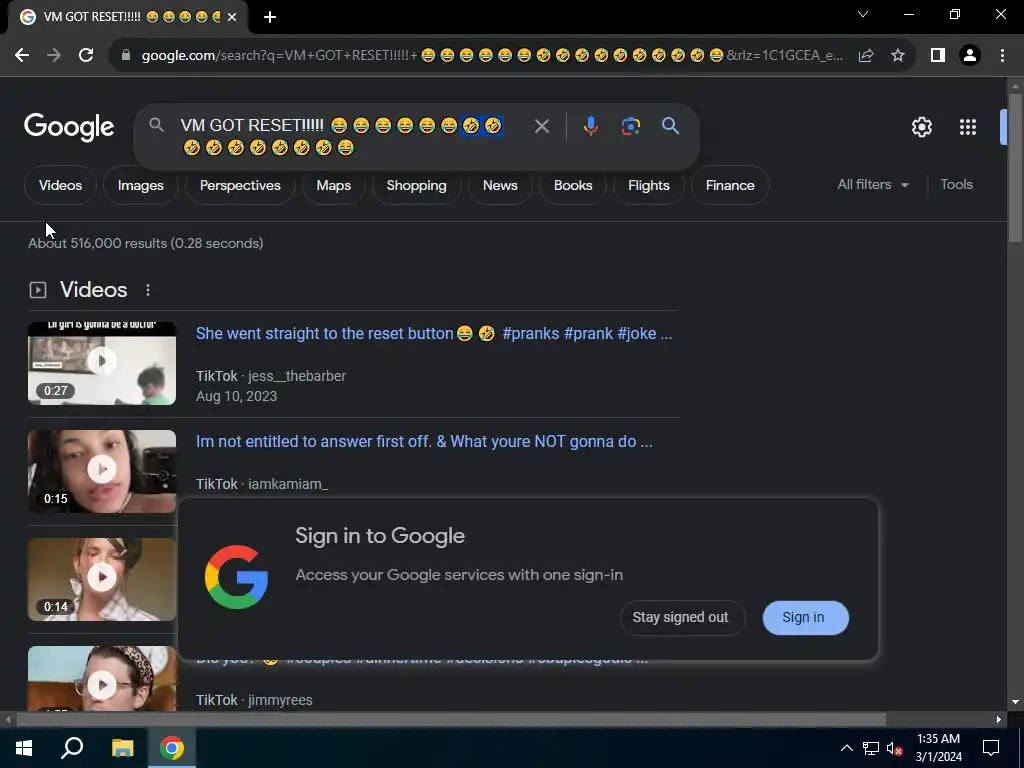Open Google quick settings gear

pos(921,127)
